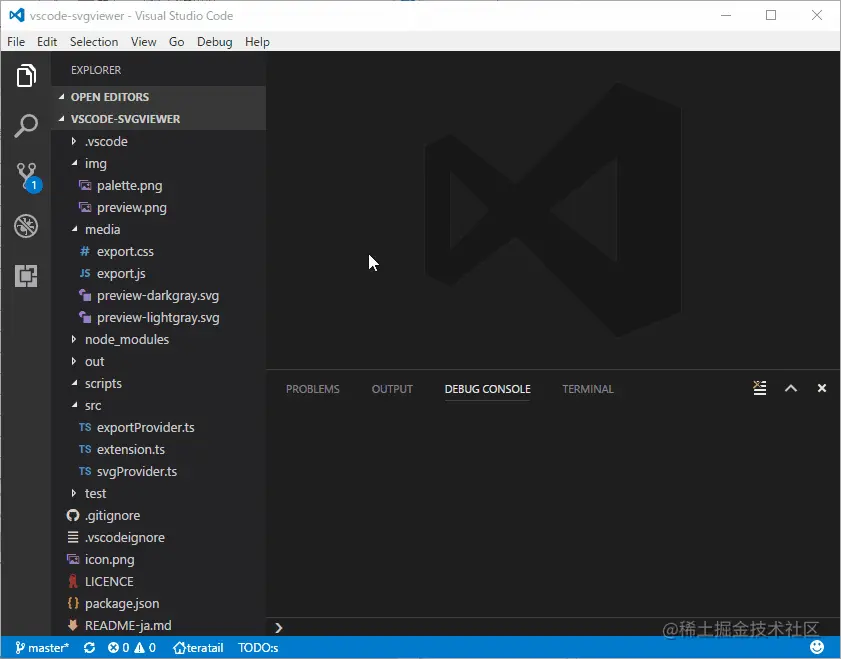Open preview-darkgray.svg file

[159, 295]
